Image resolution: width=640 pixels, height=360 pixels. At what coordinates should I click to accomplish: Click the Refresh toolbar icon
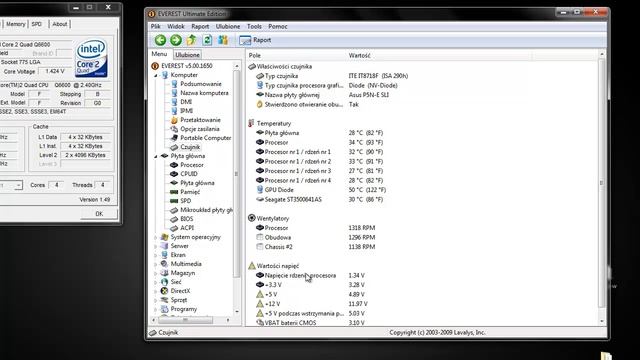point(207,40)
